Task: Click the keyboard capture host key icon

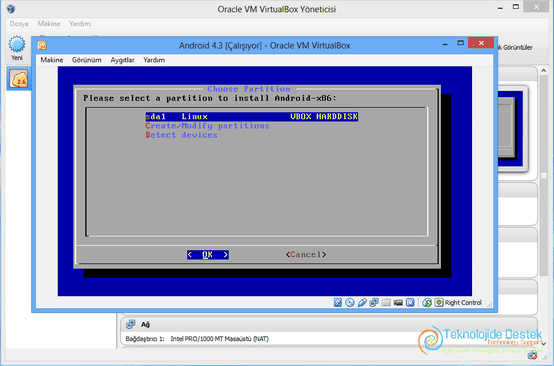Action: pos(439,302)
